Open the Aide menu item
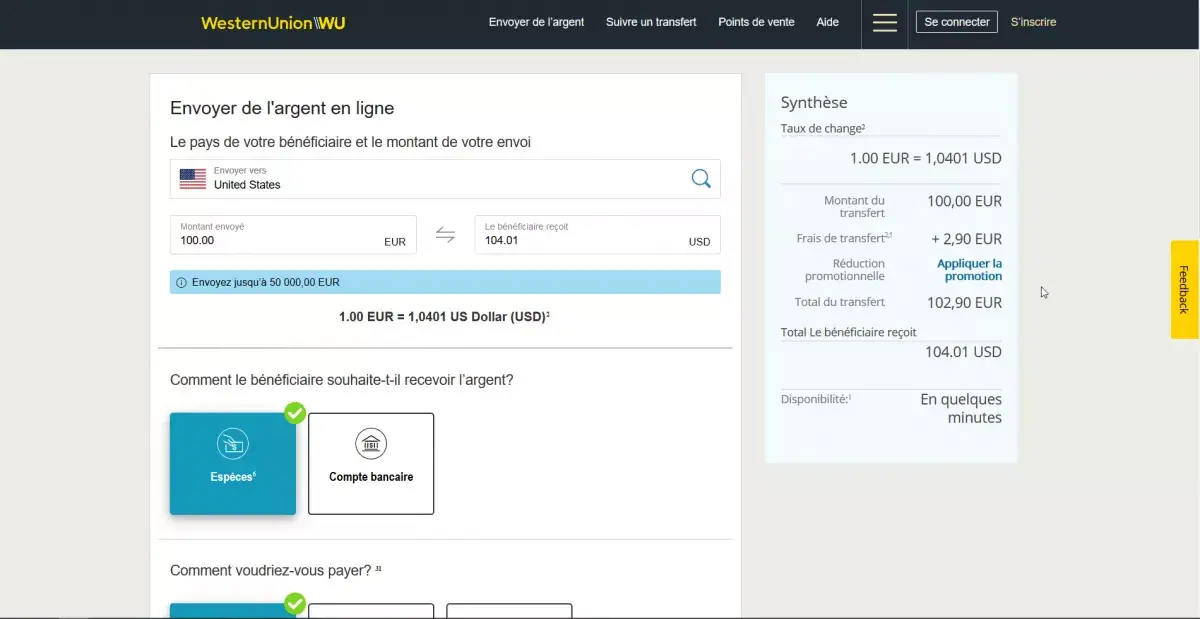The height and width of the screenshot is (619, 1200). click(828, 22)
